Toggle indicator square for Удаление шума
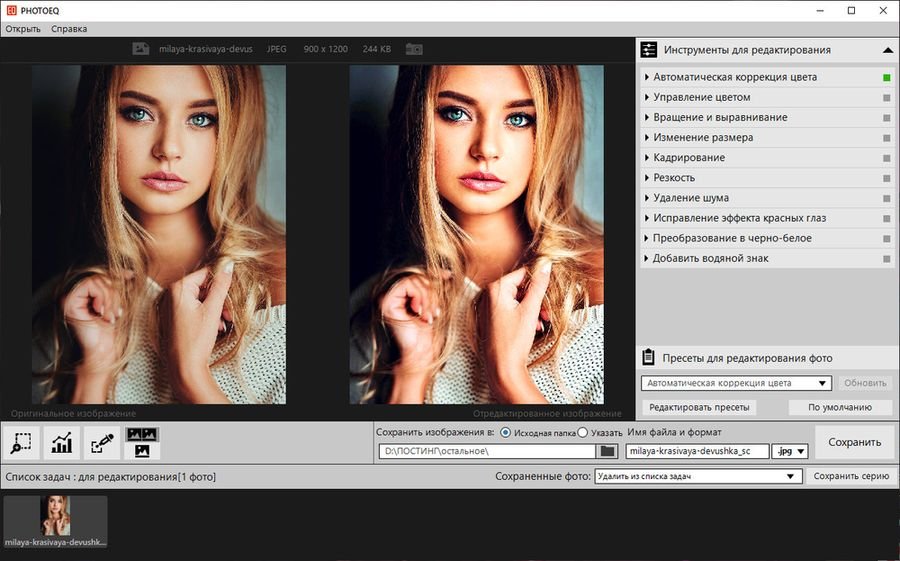Viewport: 900px width, 561px height. click(886, 198)
